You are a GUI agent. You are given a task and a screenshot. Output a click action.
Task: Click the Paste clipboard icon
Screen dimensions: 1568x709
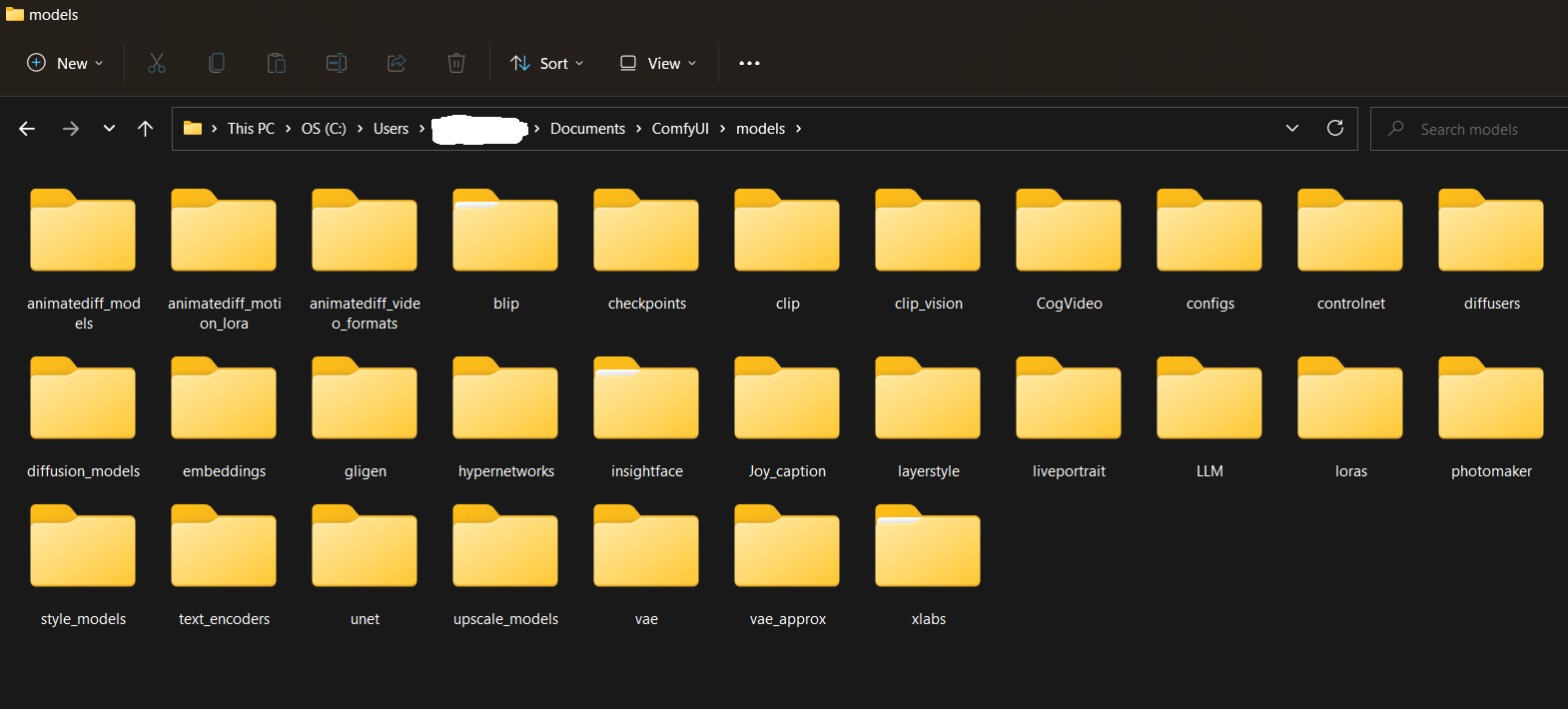[277, 63]
